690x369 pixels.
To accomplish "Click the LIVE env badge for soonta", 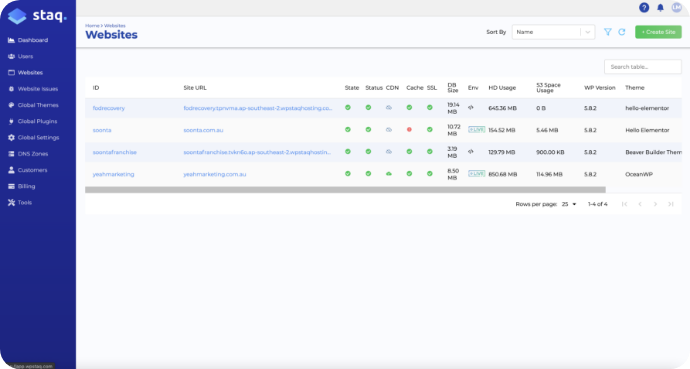I will pos(477,130).
